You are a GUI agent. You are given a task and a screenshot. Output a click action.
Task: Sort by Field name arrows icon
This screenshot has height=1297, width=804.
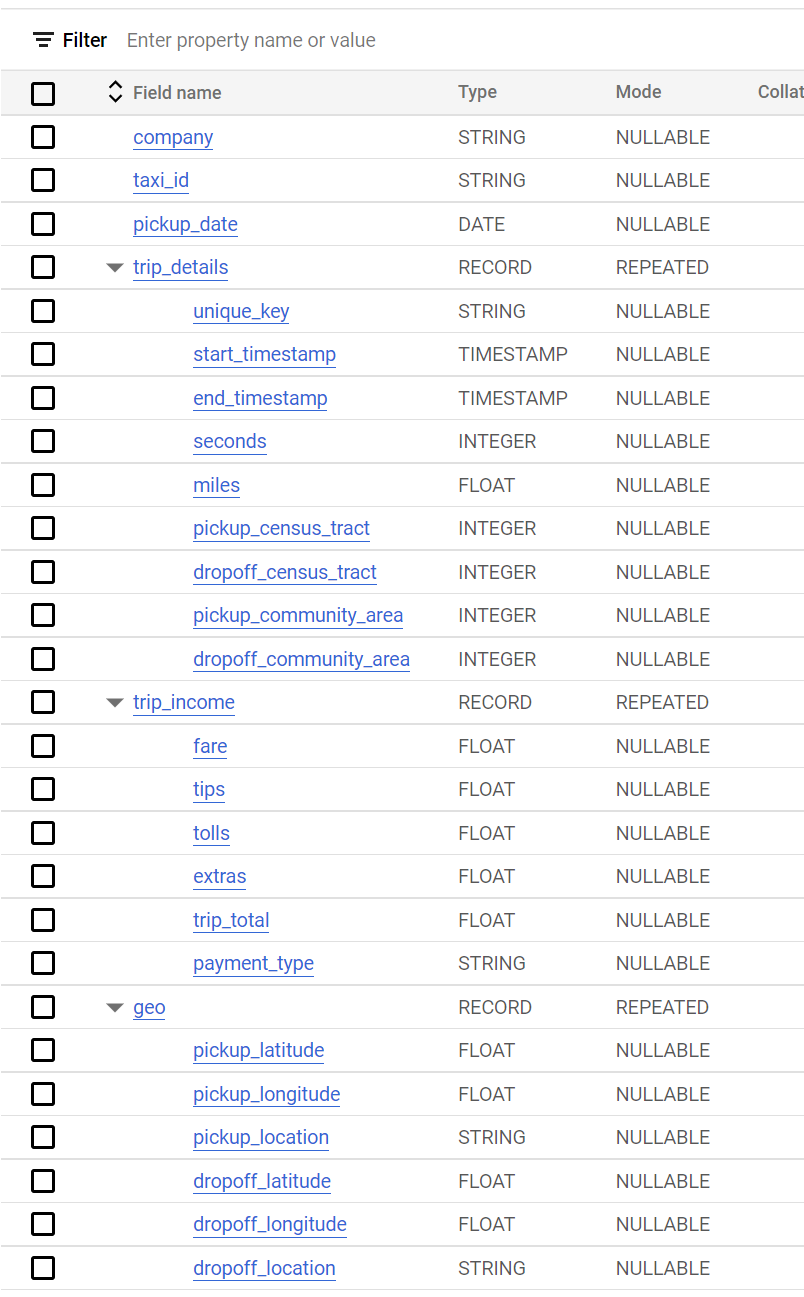(115, 92)
